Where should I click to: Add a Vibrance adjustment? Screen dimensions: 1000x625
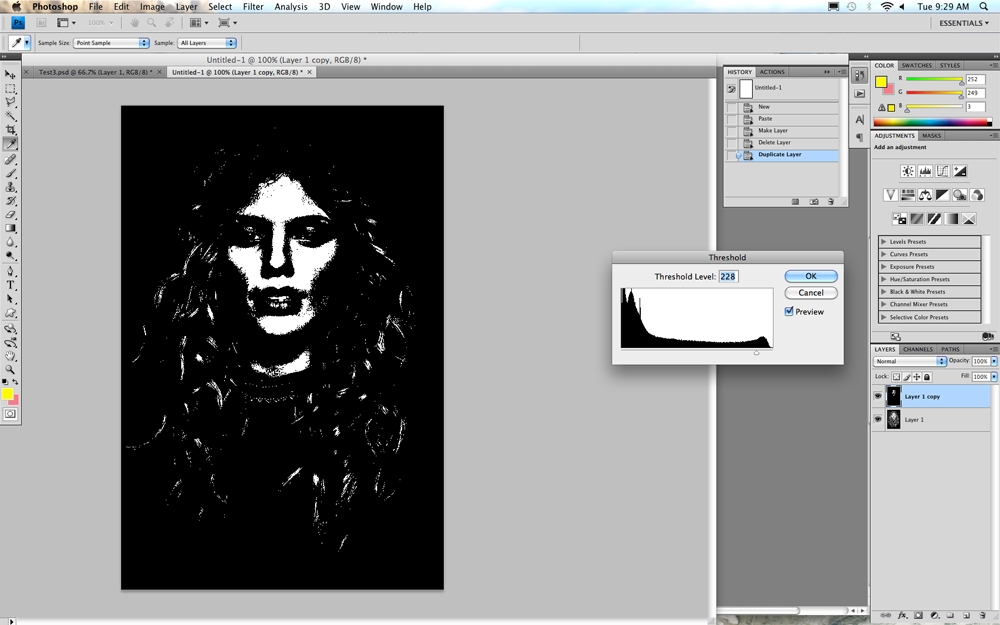coord(890,195)
